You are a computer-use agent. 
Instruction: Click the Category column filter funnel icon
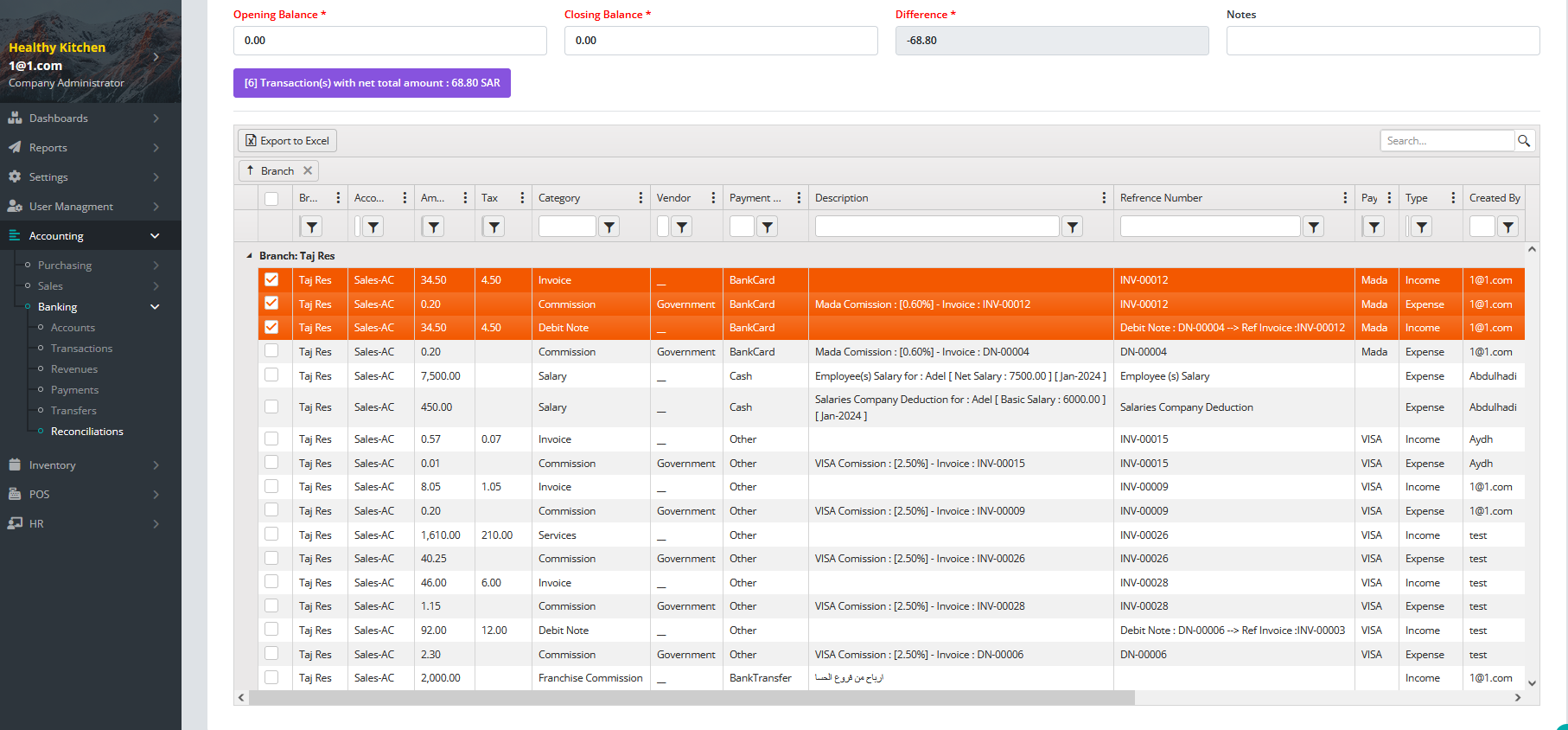click(x=609, y=227)
